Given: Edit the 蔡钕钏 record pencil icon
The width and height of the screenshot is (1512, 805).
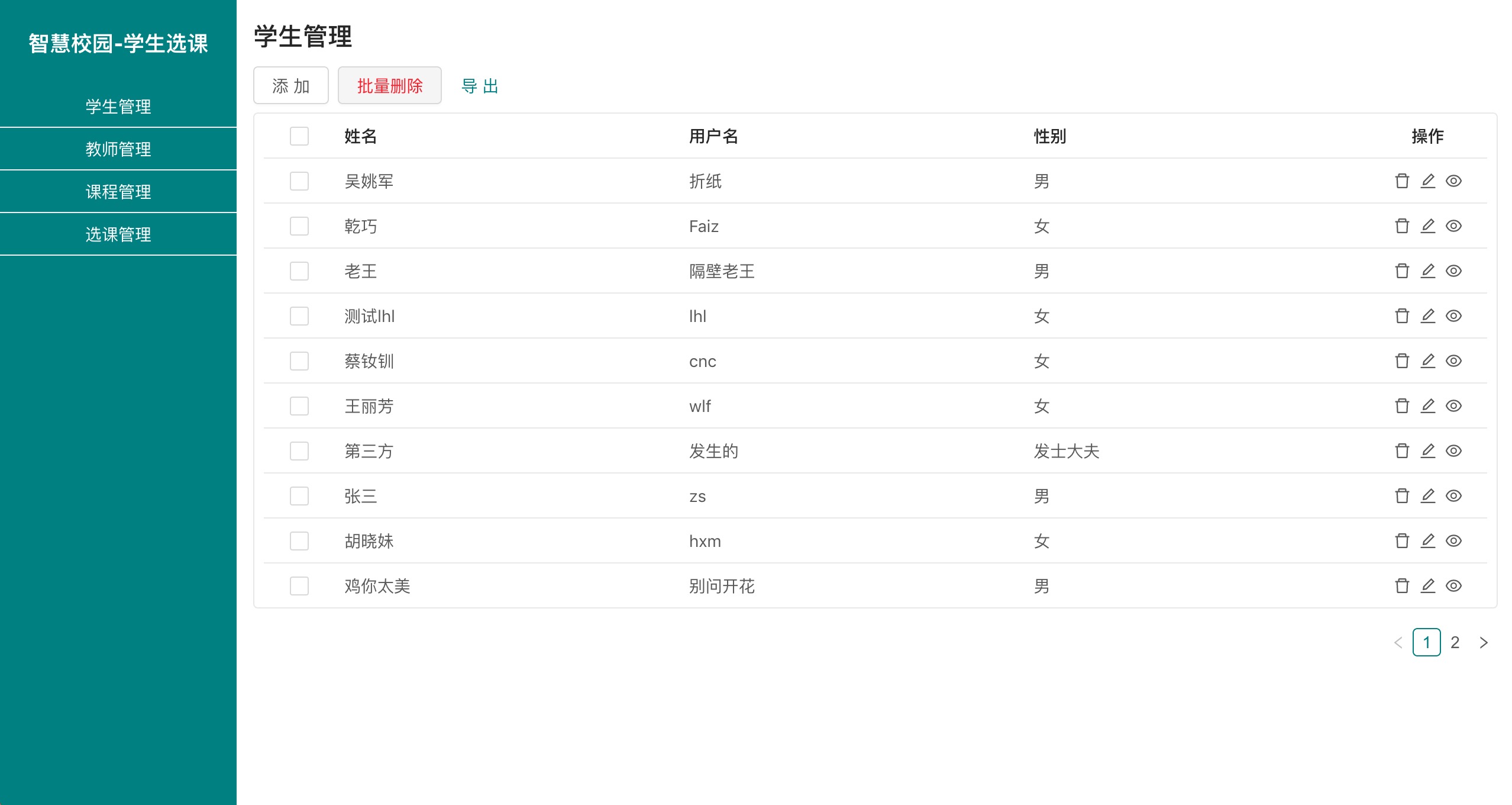Looking at the screenshot, I should tap(1427, 361).
